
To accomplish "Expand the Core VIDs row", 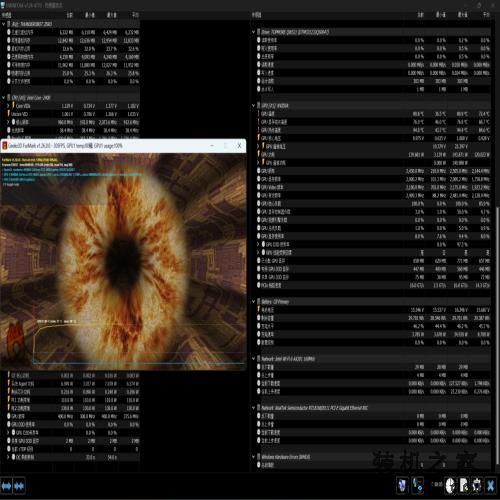I will tap(8, 106).
